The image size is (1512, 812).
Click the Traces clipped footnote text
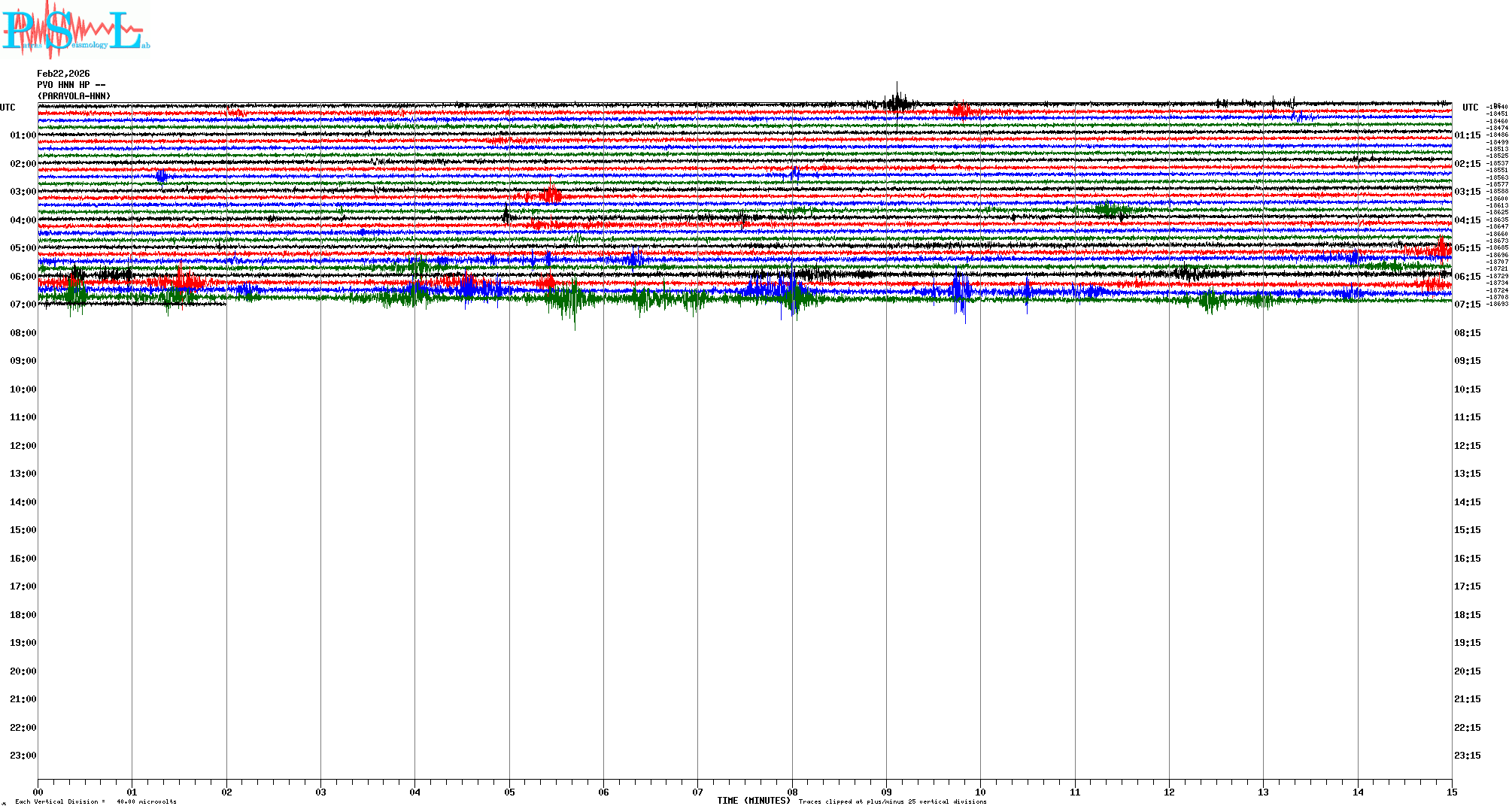click(892, 801)
